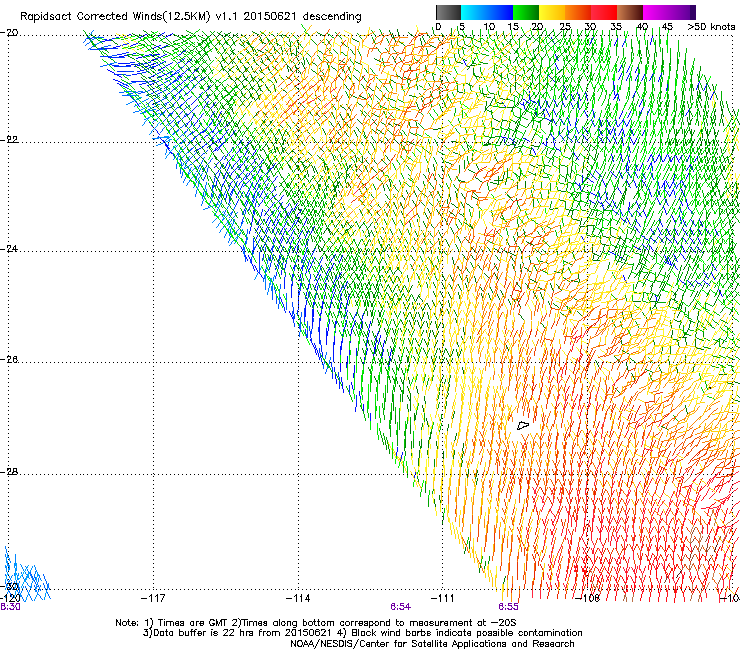The width and height of the screenshot is (740, 650).
Task: Click the gray 0–5 knots legend segment
Action: (x=448, y=12)
